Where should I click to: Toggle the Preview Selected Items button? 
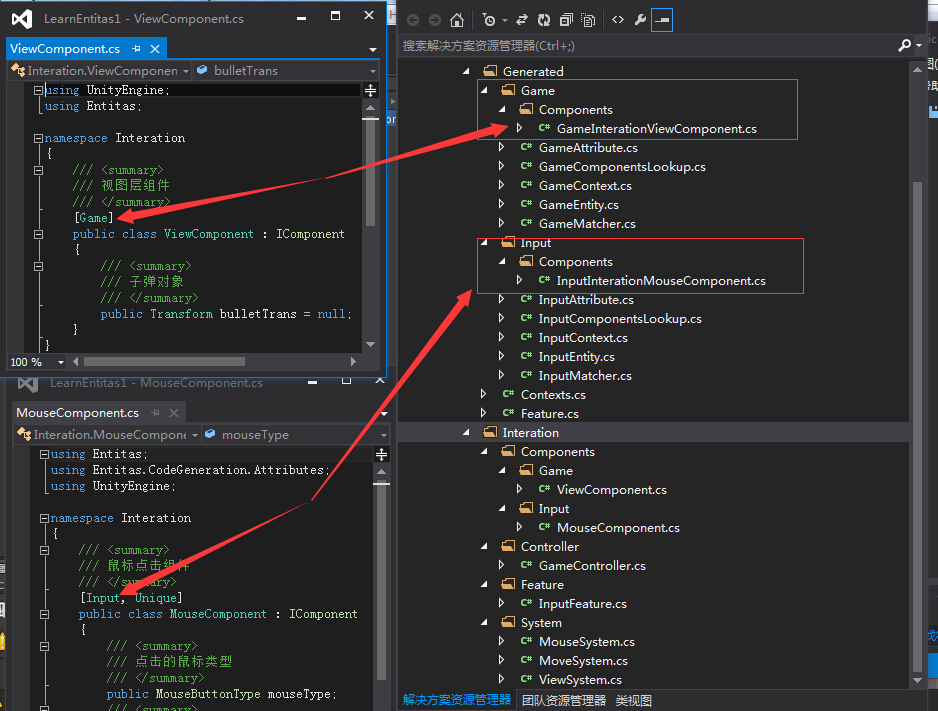click(662, 20)
